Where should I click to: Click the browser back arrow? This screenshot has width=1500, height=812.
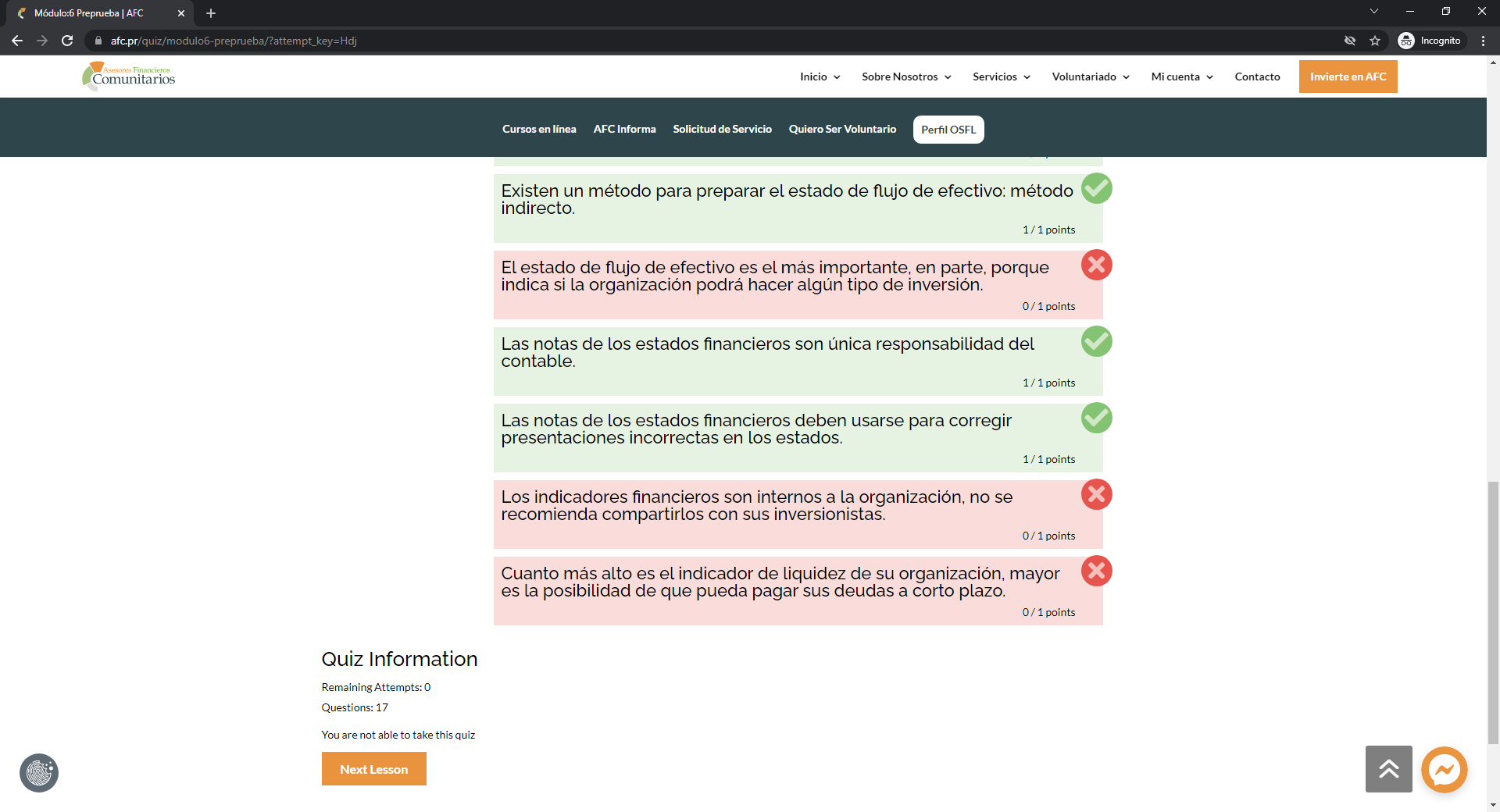[x=17, y=41]
